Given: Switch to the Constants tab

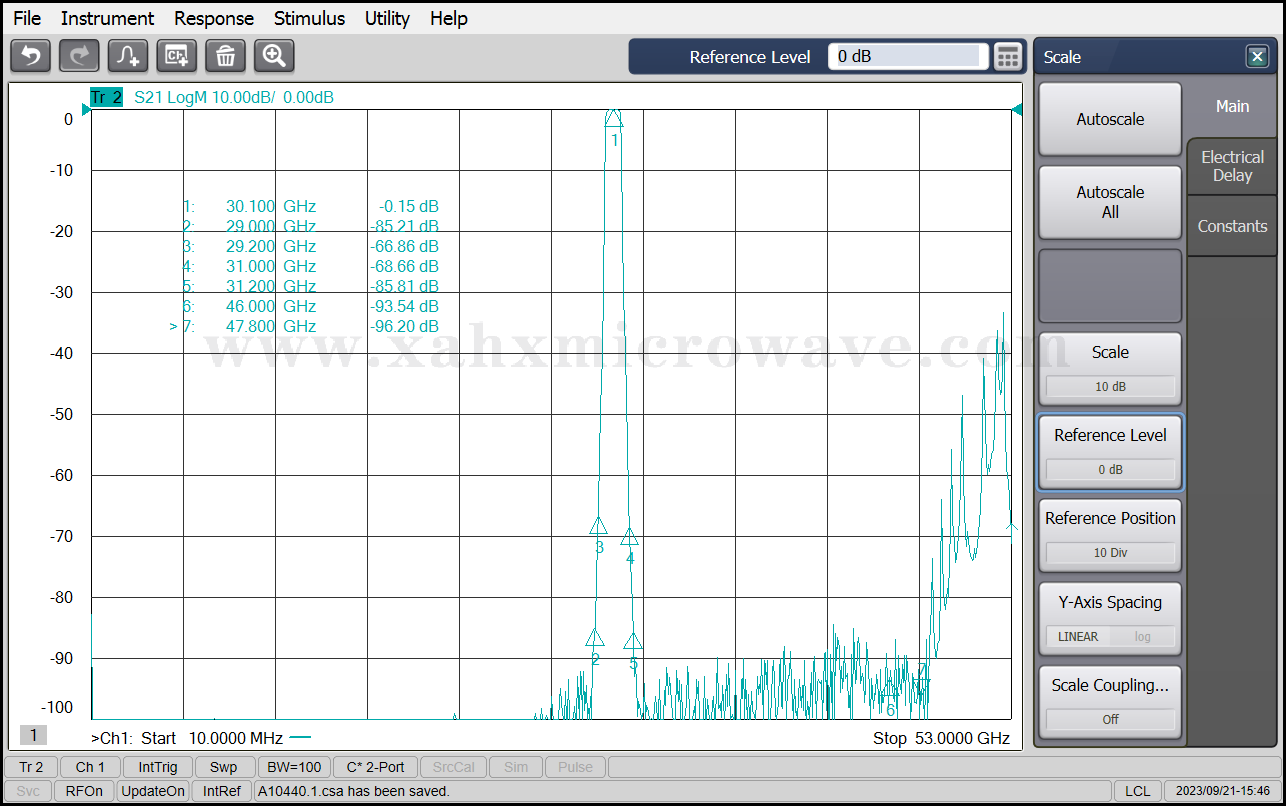Looking at the screenshot, I should pos(1232,226).
